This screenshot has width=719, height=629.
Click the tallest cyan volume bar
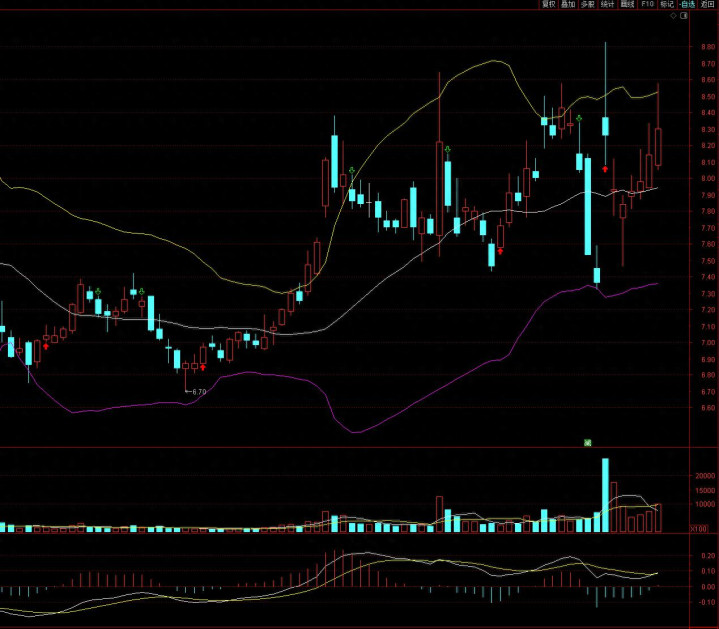point(605,495)
